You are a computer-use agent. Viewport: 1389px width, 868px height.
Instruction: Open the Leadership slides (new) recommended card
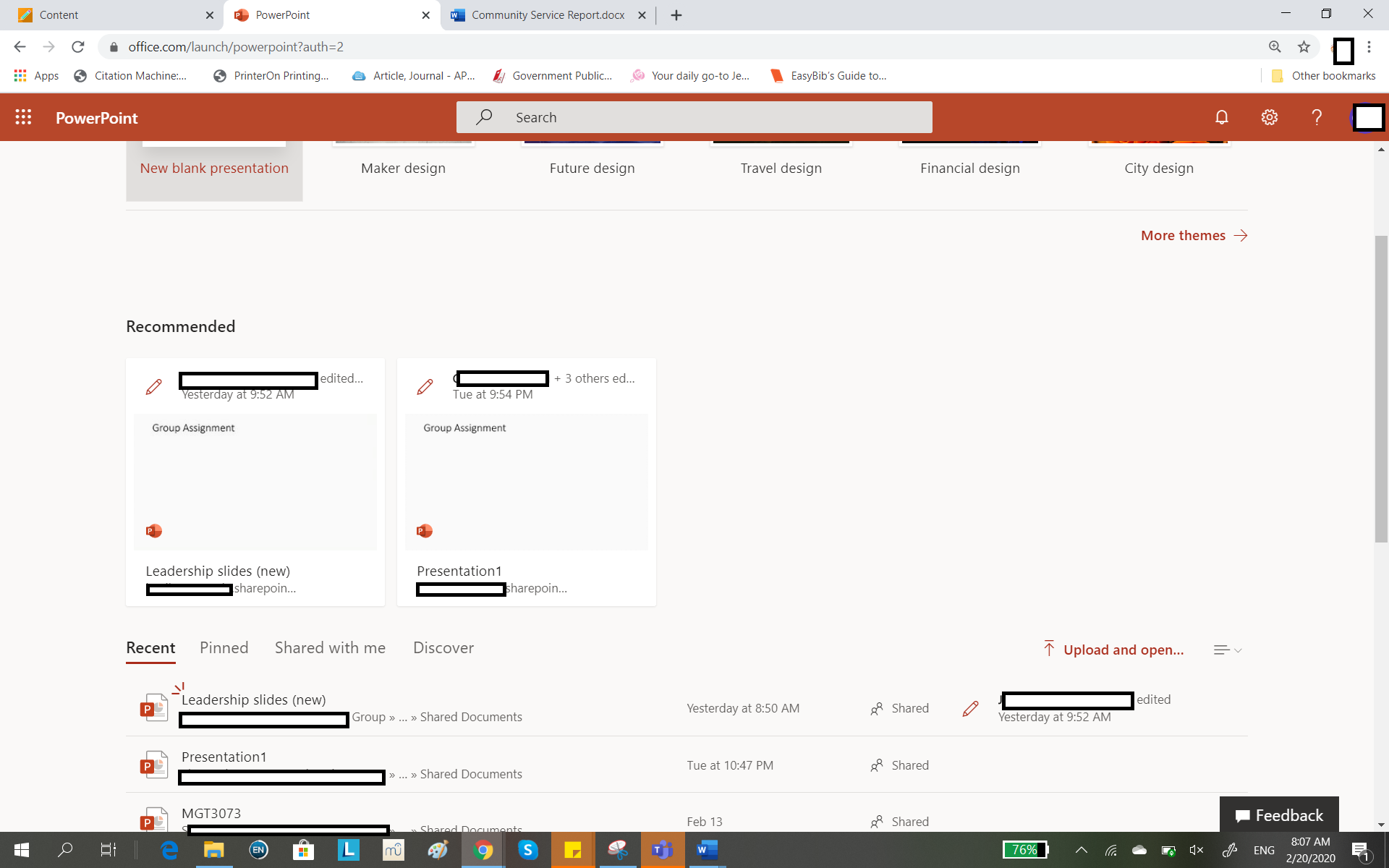(255, 482)
